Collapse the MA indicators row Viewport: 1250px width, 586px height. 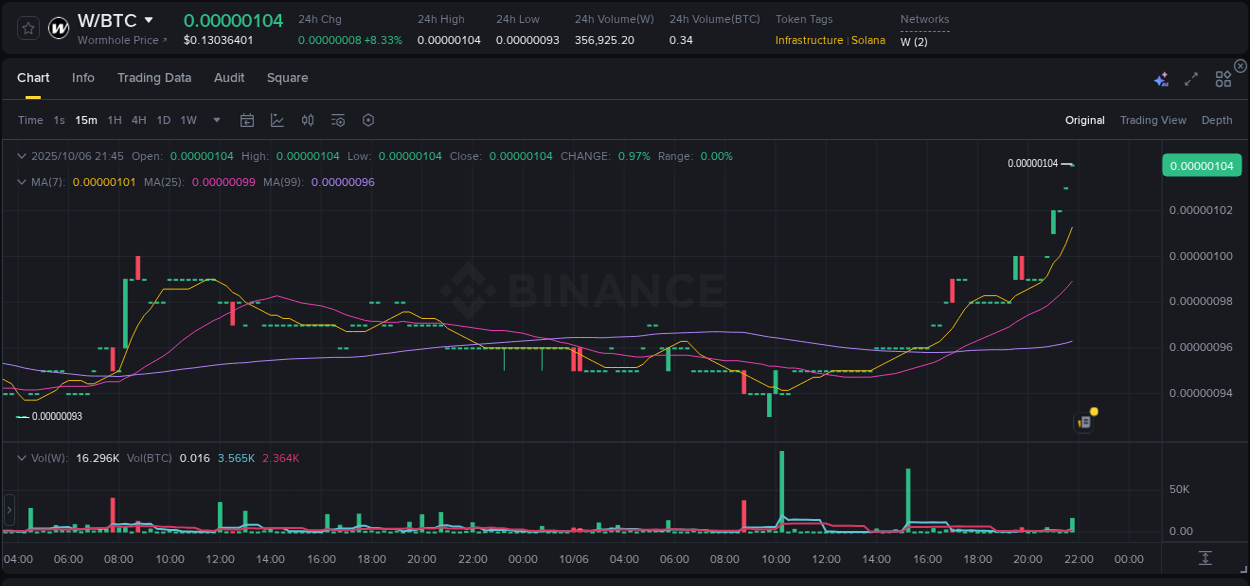click(21, 182)
